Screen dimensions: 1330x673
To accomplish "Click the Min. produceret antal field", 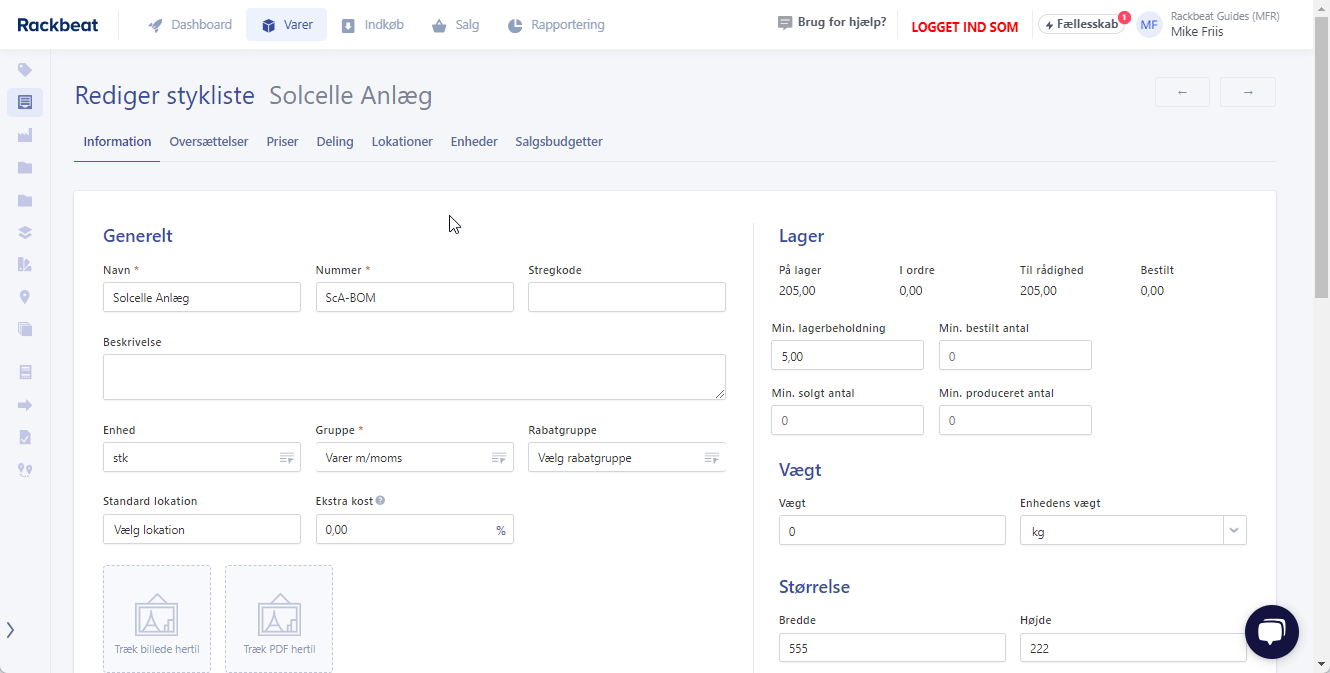I will tap(1015, 420).
